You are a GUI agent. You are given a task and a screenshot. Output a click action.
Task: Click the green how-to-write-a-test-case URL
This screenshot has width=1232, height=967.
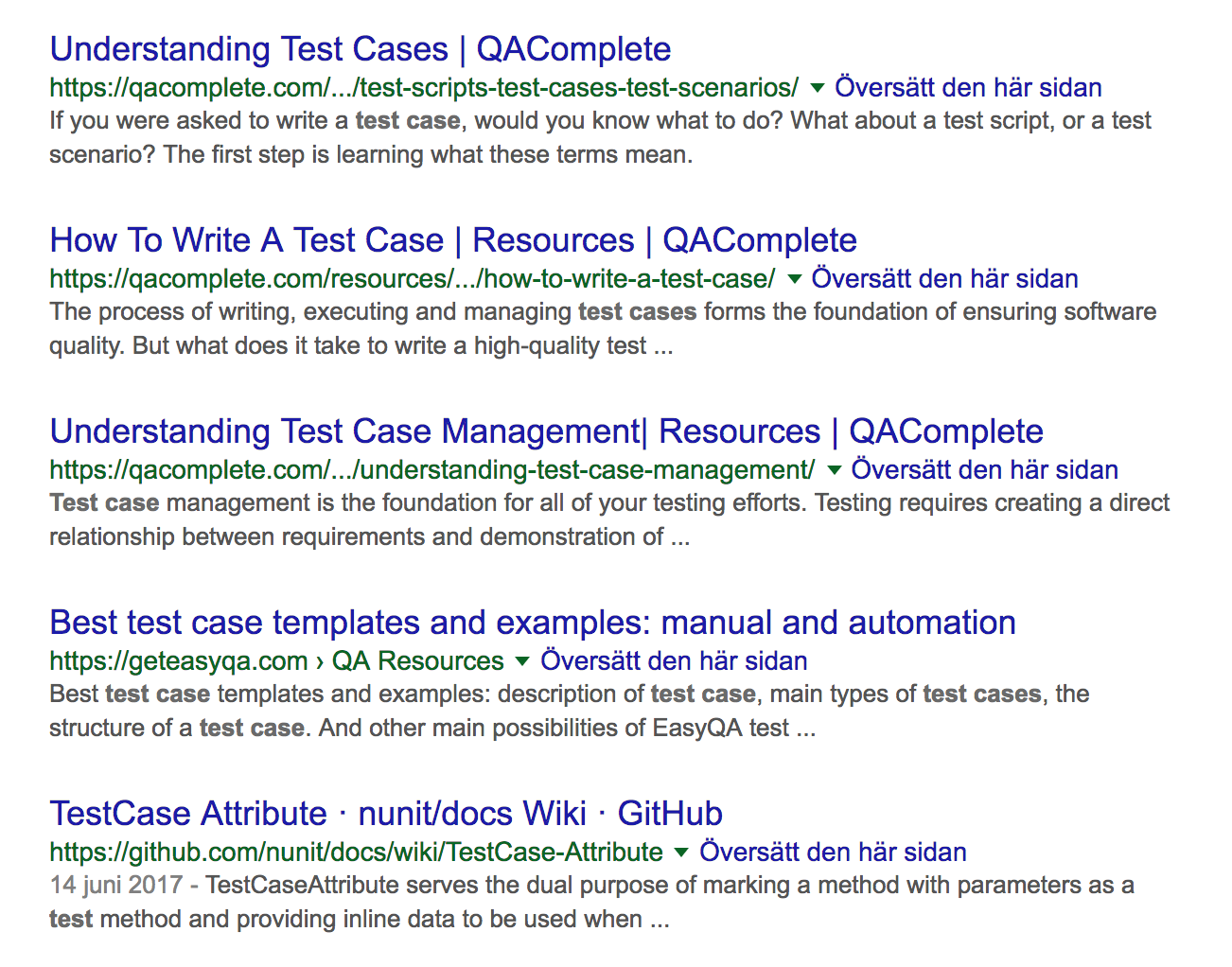(413, 279)
